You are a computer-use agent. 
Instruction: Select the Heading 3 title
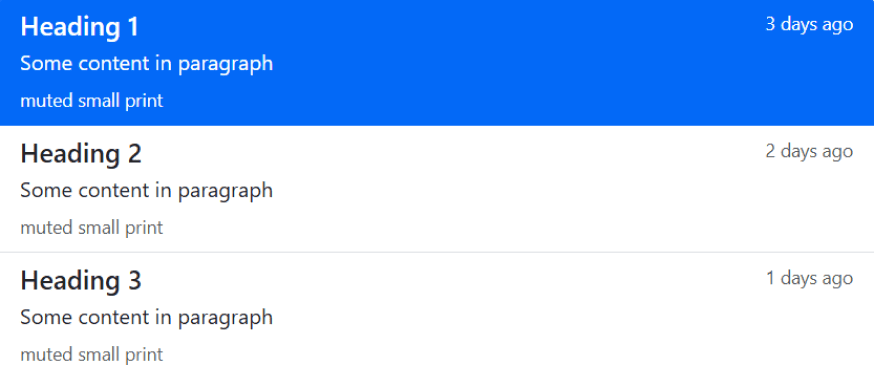[x=81, y=281]
